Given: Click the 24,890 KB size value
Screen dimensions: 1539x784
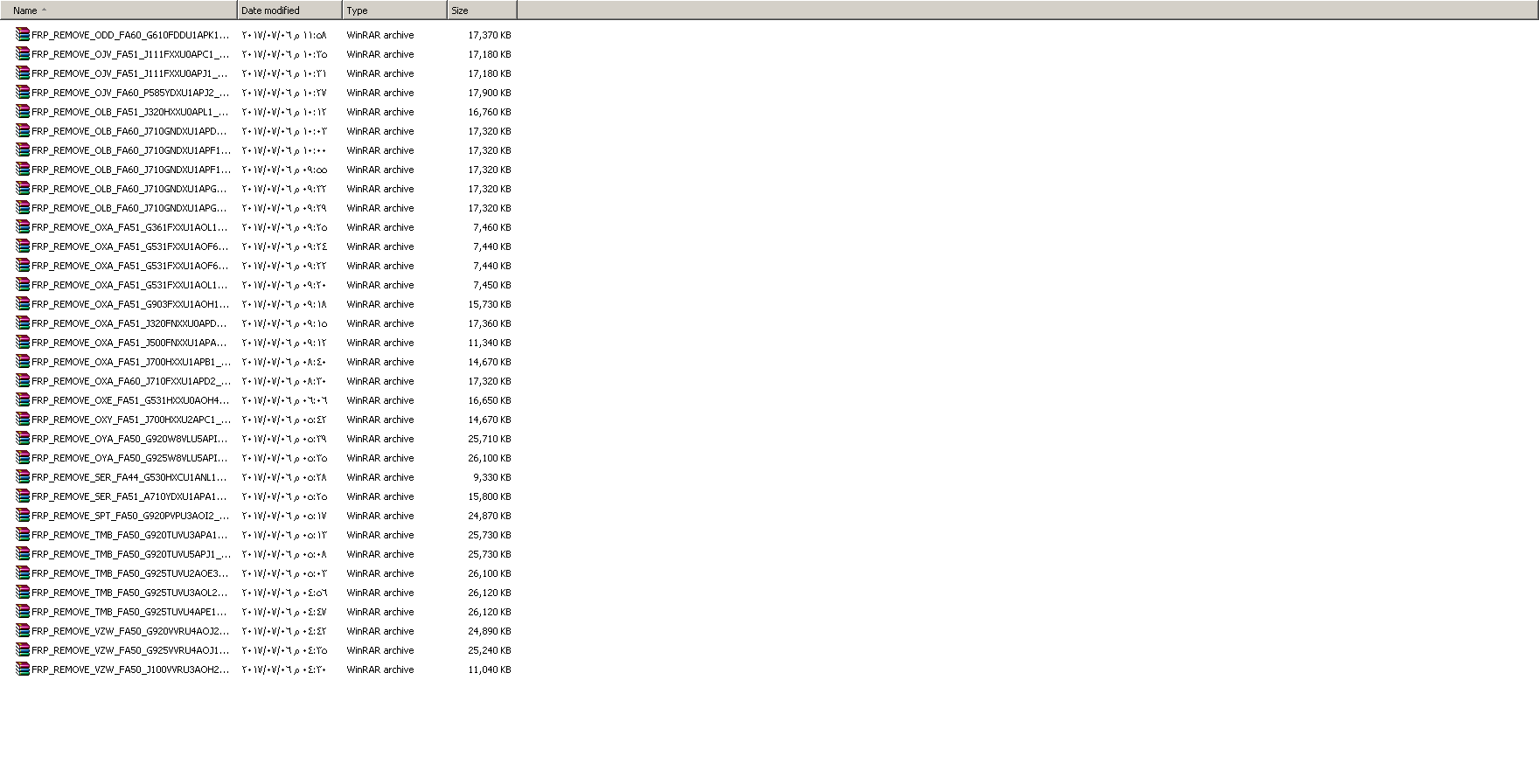Looking at the screenshot, I should pyautogui.click(x=490, y=631).
